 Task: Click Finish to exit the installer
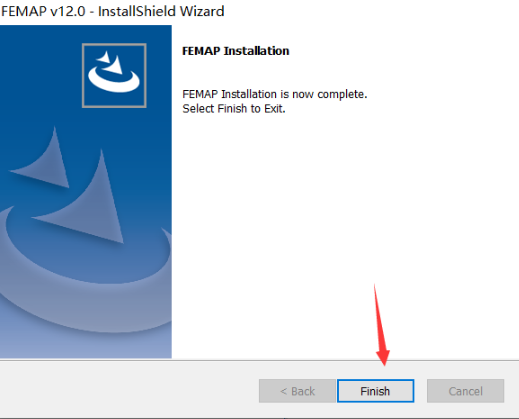(375, 391)
